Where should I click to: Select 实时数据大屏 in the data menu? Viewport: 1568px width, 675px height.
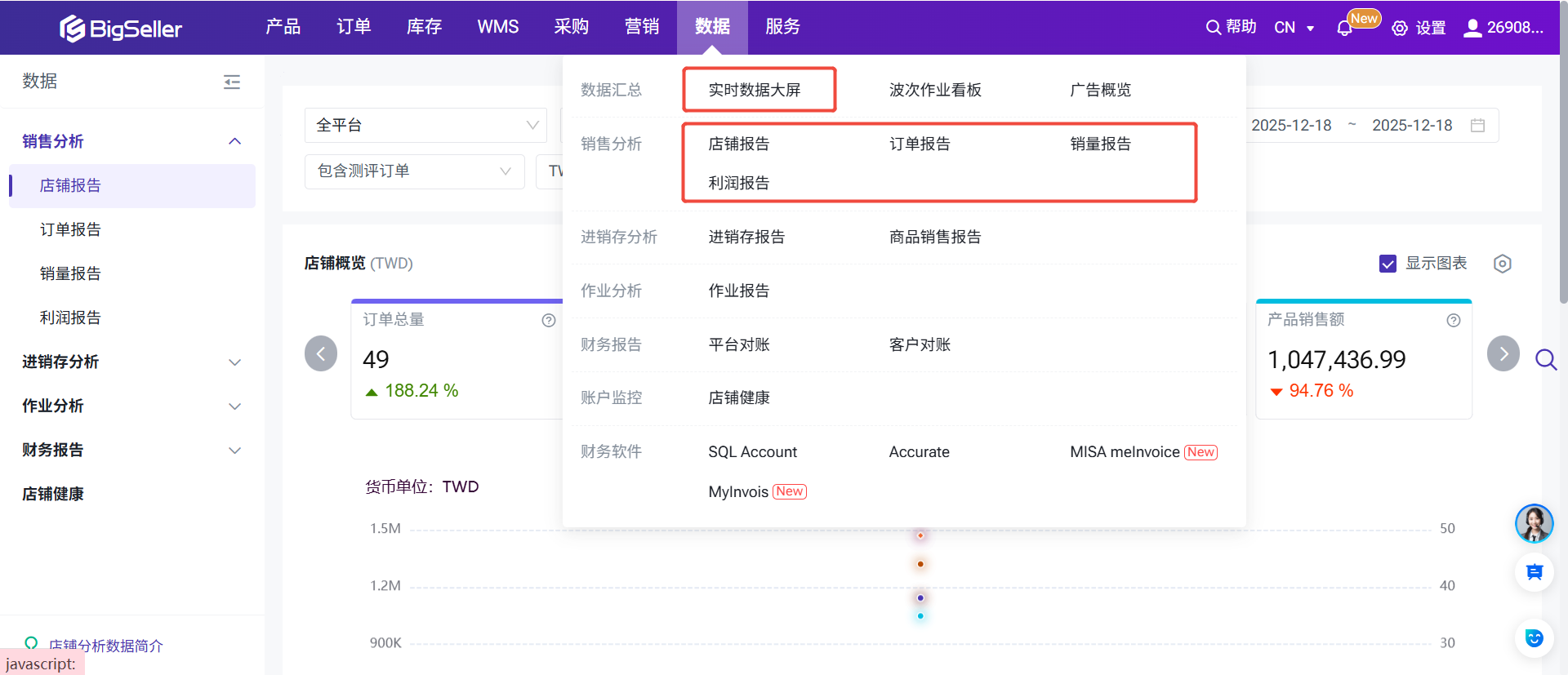pyautogui.click(x=754, y=90)
